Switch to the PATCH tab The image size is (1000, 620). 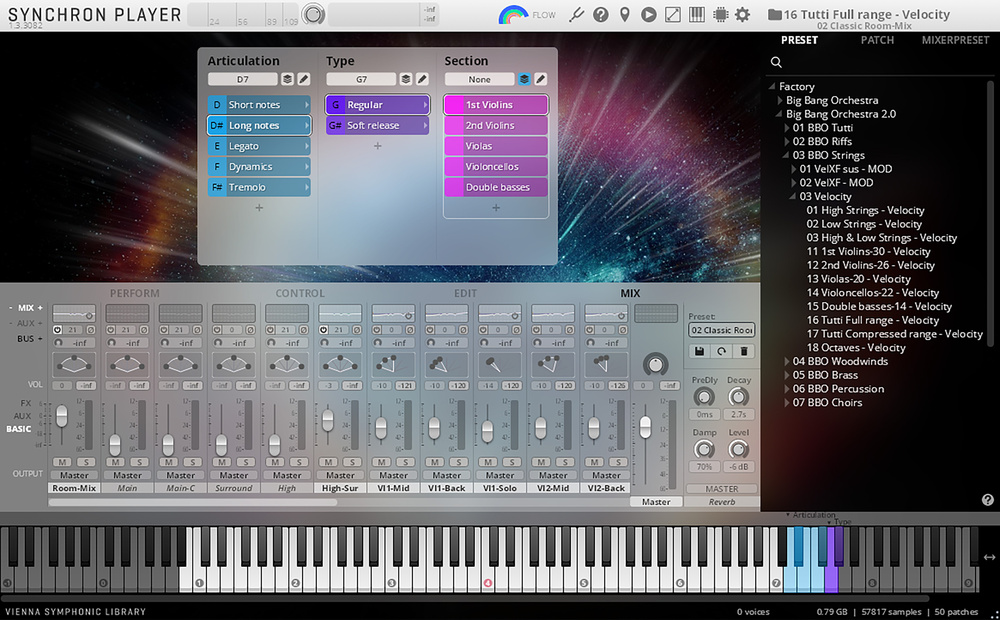point(877,40)
